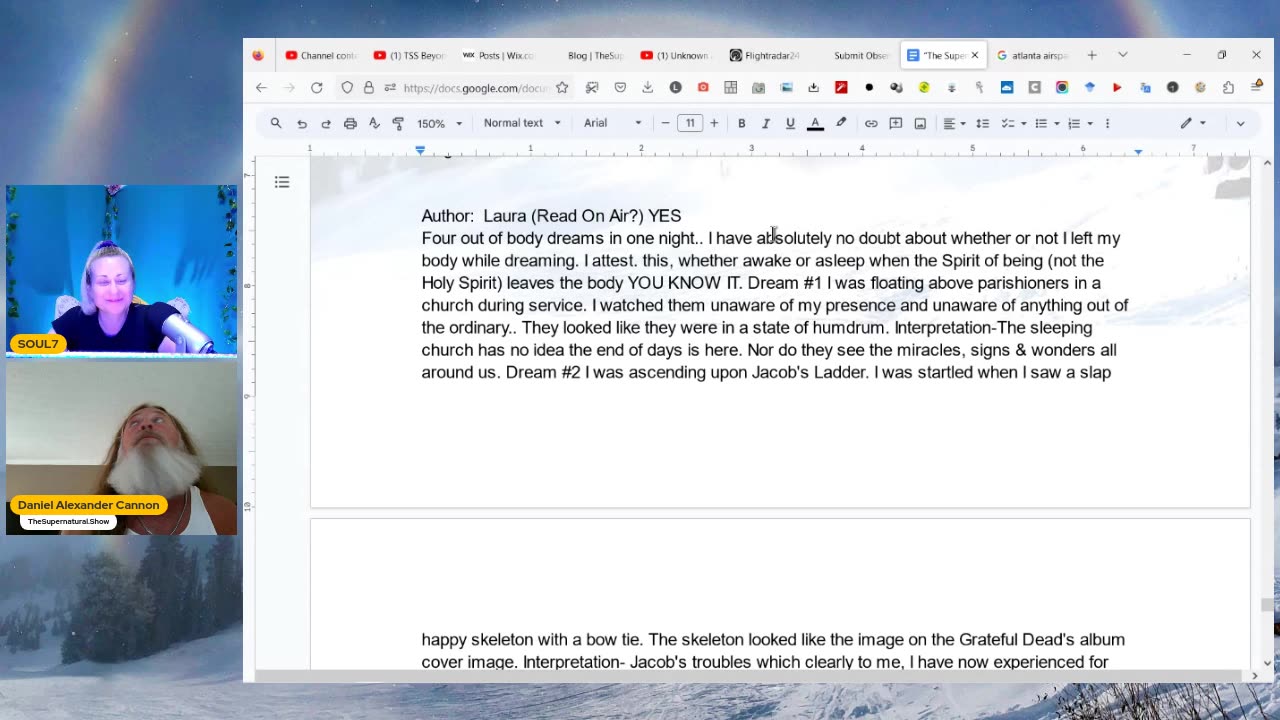This screenshot has height=720, width=1280.
Task: Show the document outline icon
Action: point(282,182)
